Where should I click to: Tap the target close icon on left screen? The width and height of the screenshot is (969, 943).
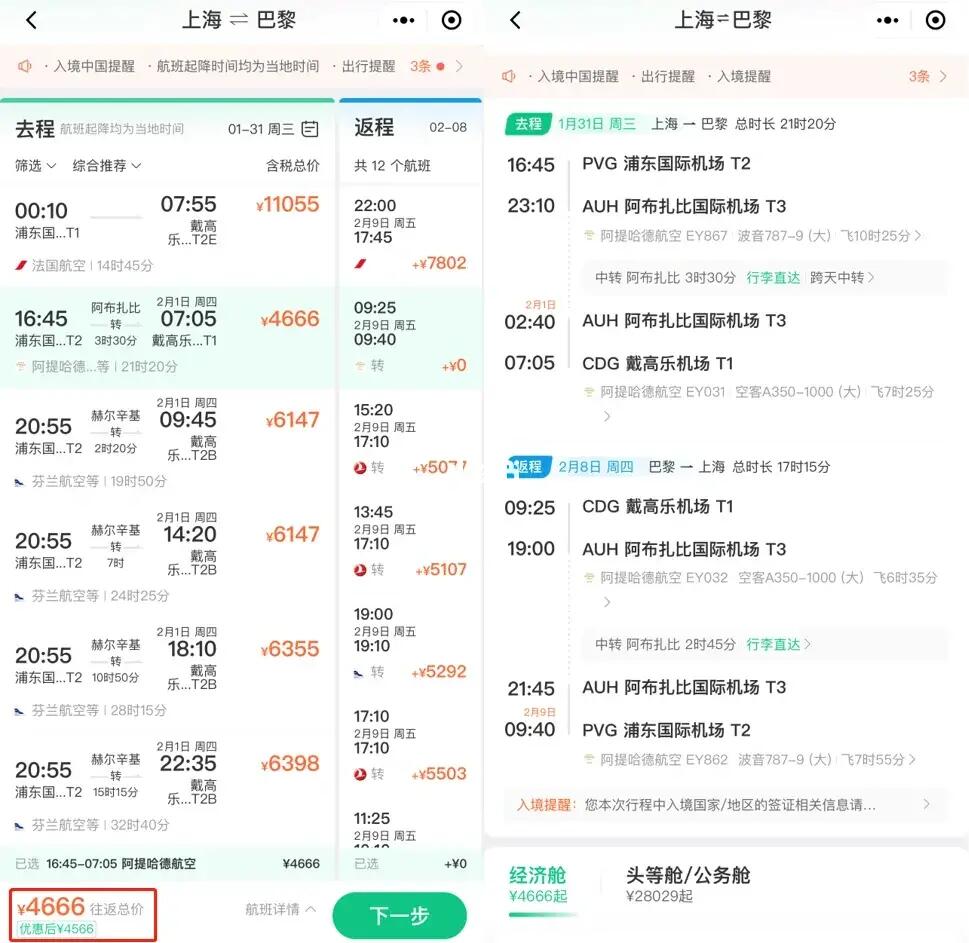pyautogui.click(x=451, y=20)
